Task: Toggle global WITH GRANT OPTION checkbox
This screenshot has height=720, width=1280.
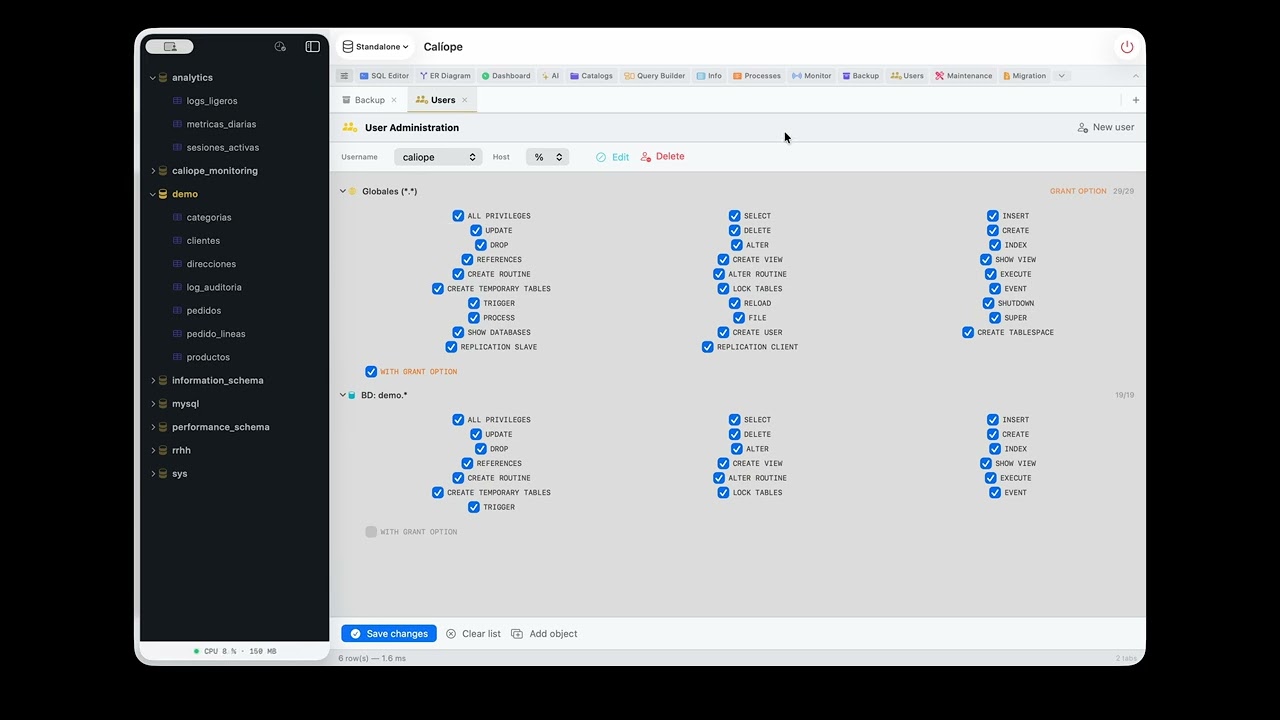Action: 371,372
